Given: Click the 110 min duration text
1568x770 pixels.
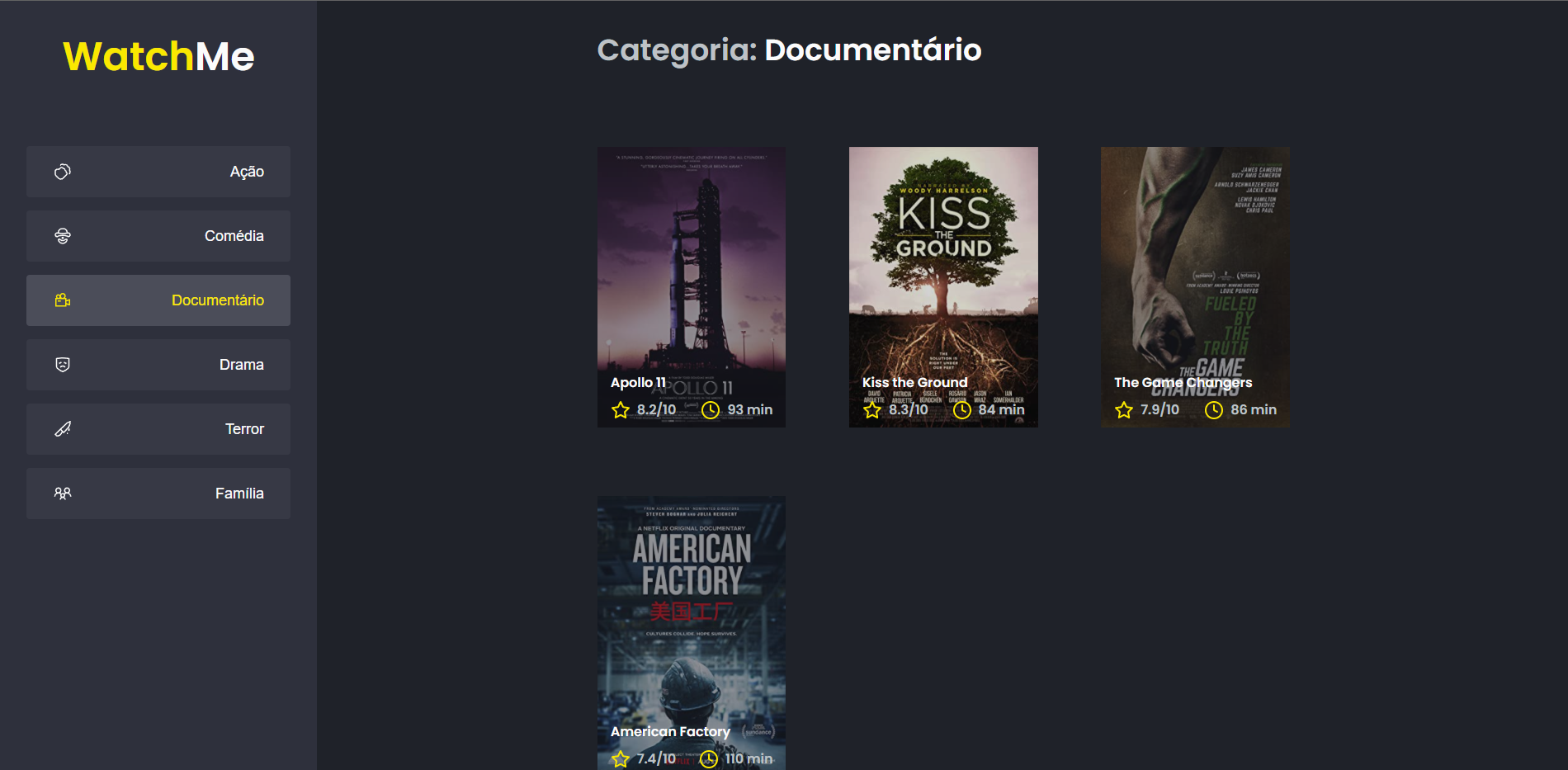Looking at the screenshot, I should [x=749, y=758].
